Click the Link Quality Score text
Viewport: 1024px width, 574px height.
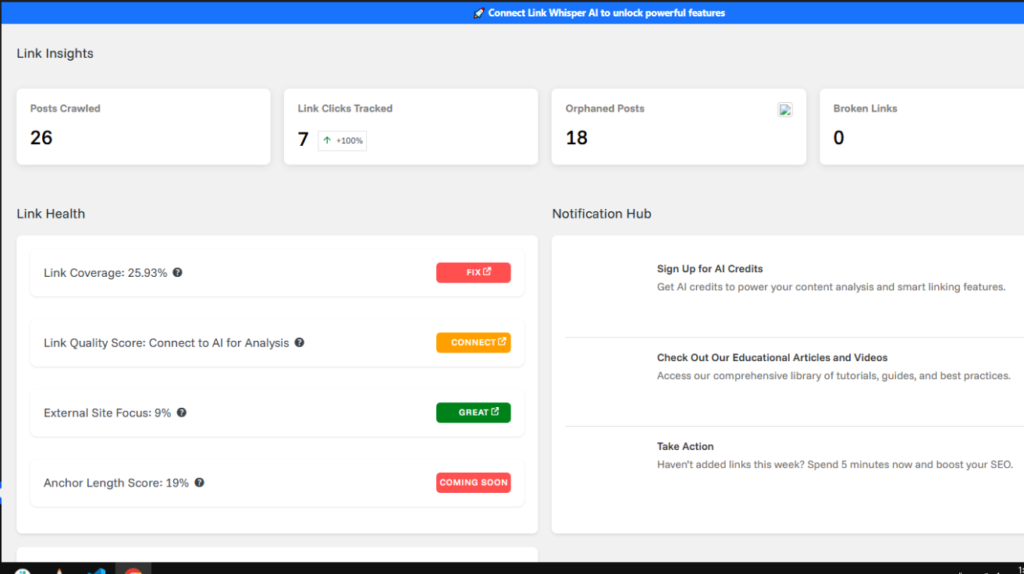coord(166,343)
